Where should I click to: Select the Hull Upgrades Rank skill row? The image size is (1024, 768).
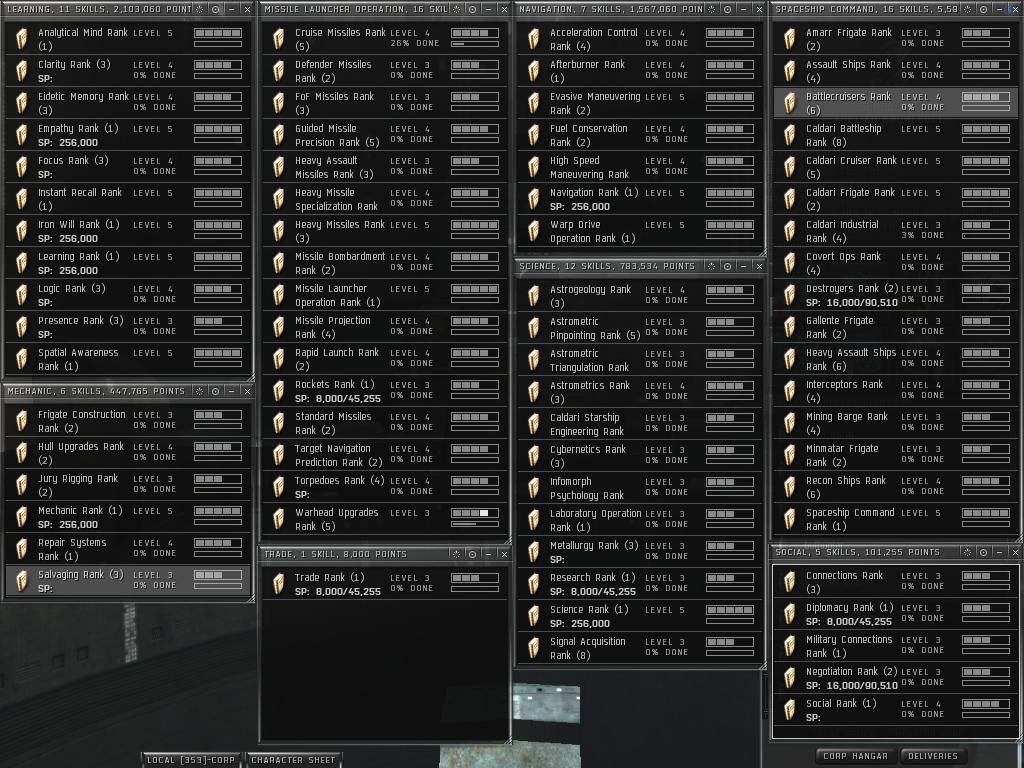tap(127, 453)
